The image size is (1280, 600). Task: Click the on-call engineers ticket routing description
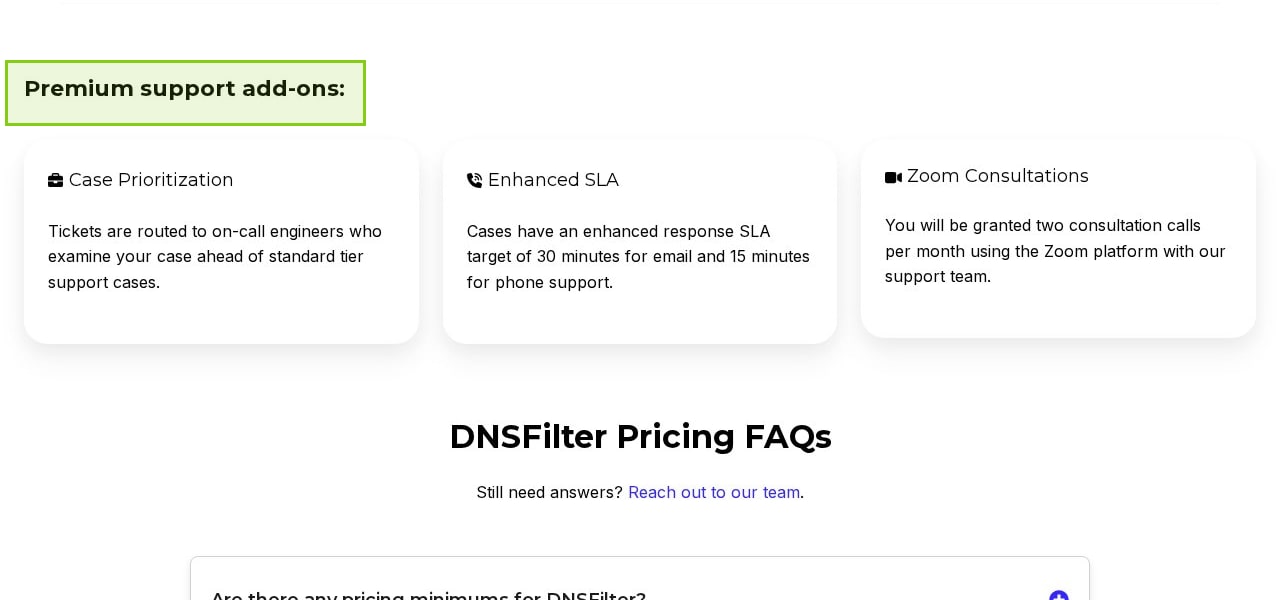[x=215, y=257]
